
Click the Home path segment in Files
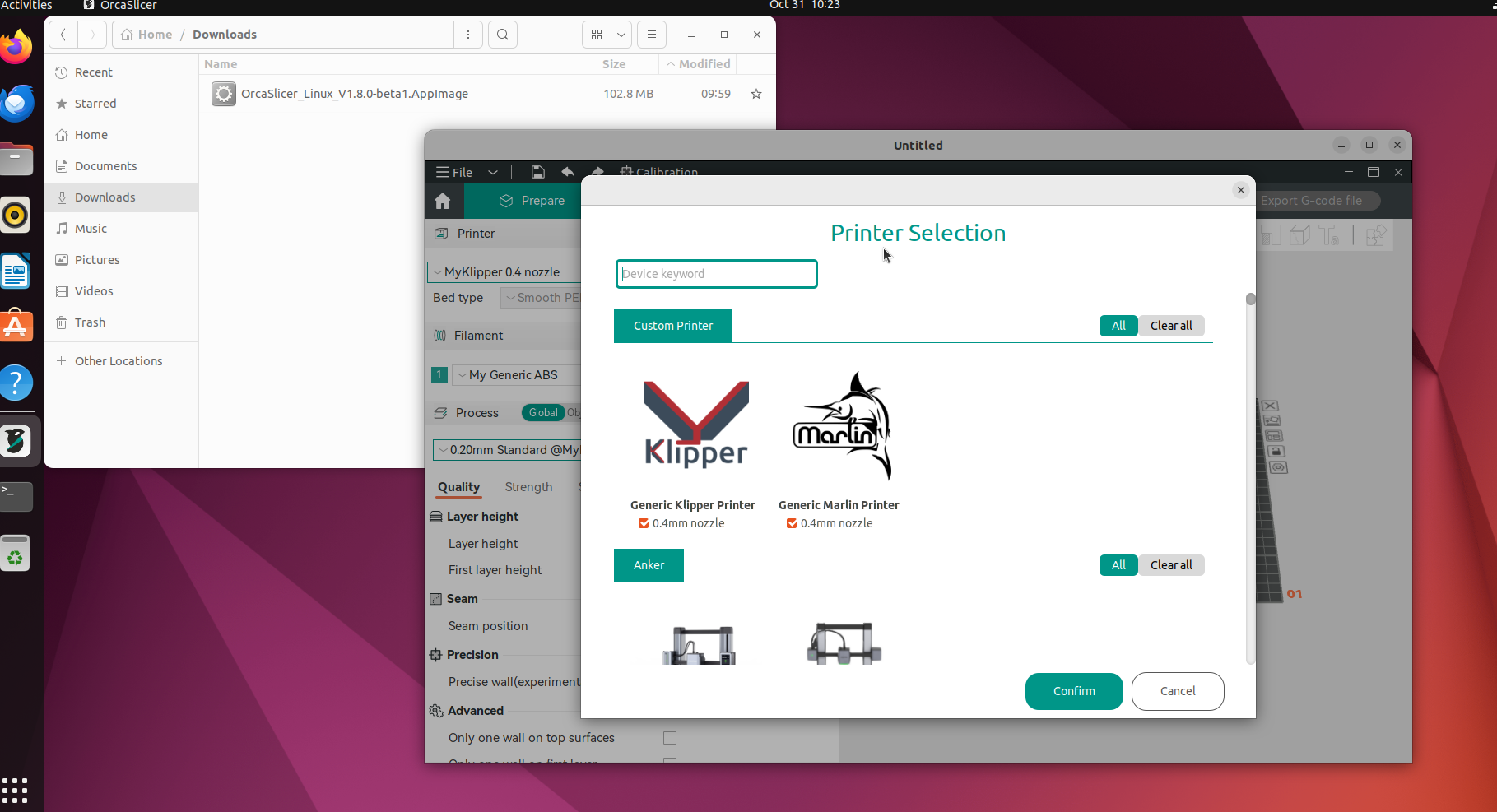(148, 35)
